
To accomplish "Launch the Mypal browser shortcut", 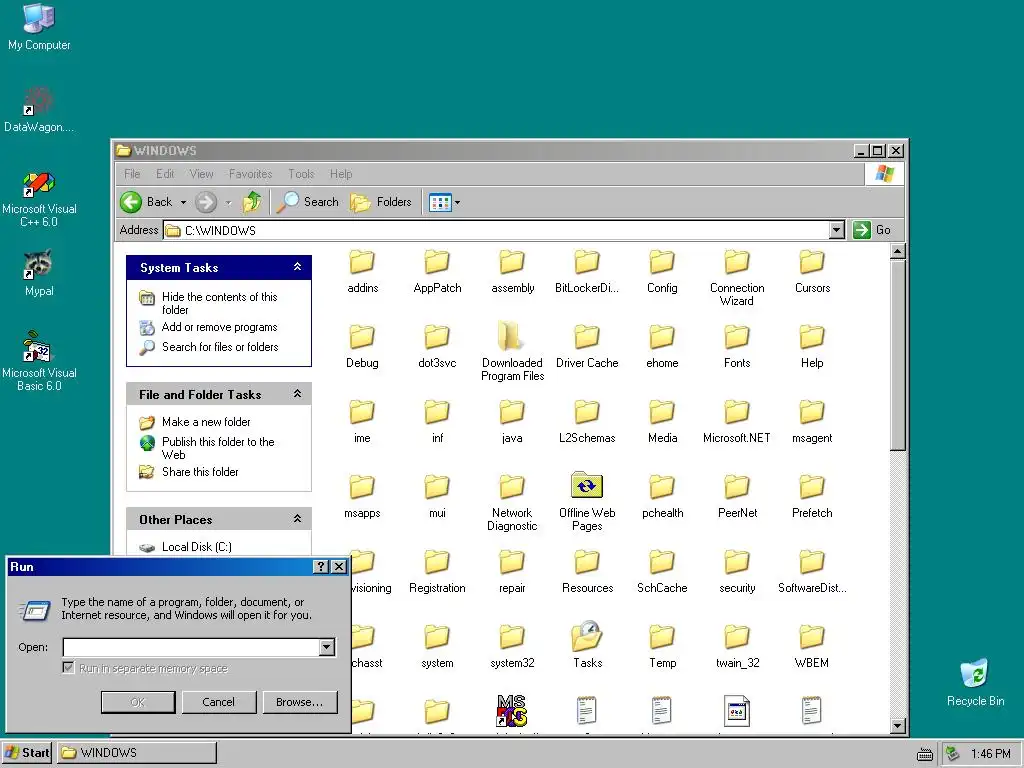I will pos(39,273).
